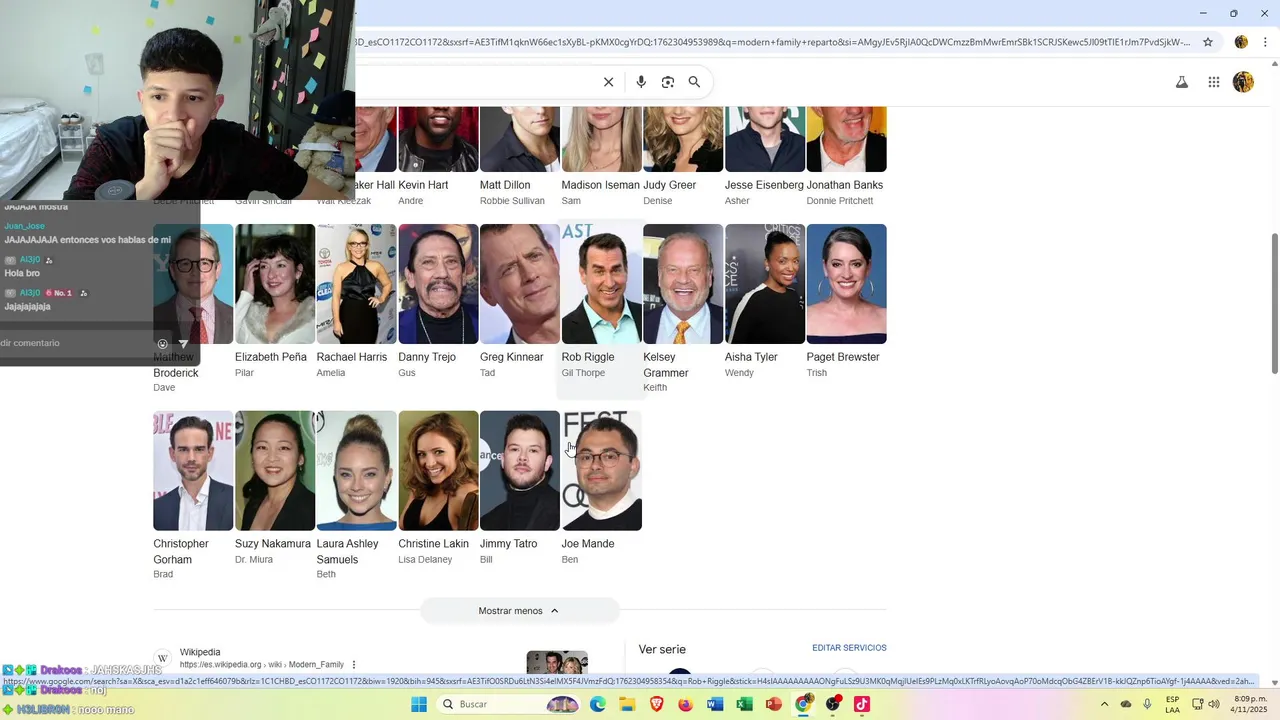Switch to Google Chrome on the taskbar

tap(803, 704)
